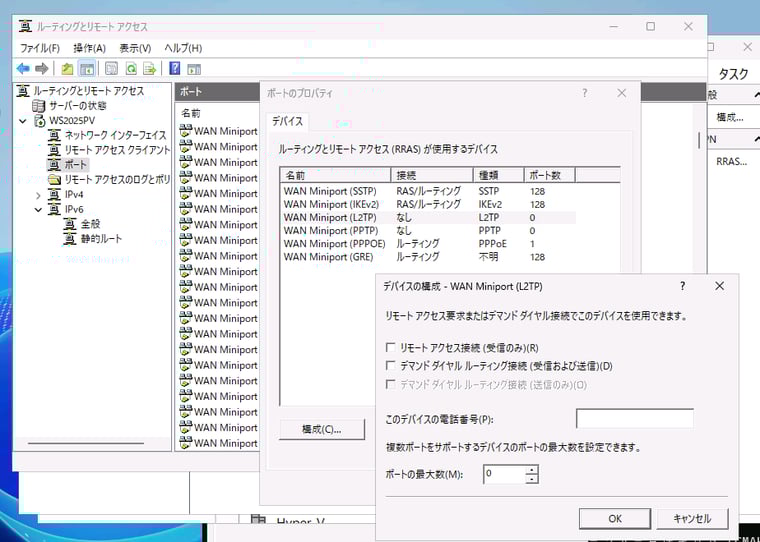The height and width of the screenshot is (542, 760).
Task: Close the ポートのプロパティ dialog with X
Action: click(x=621, y=93)
